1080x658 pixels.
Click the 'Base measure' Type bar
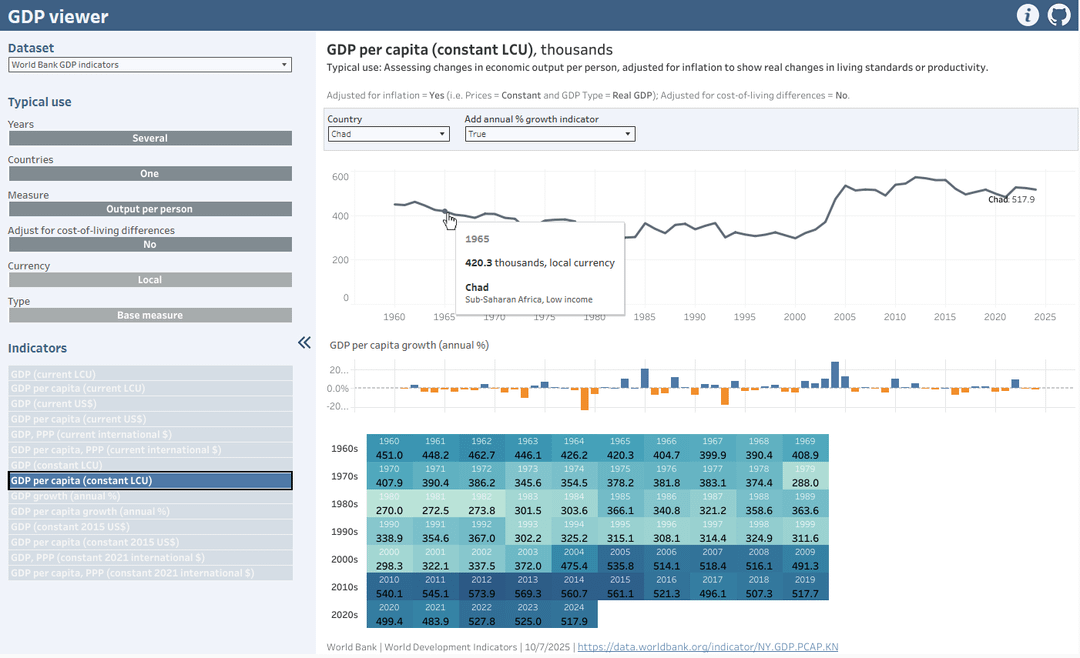click(x=150, y=315)
